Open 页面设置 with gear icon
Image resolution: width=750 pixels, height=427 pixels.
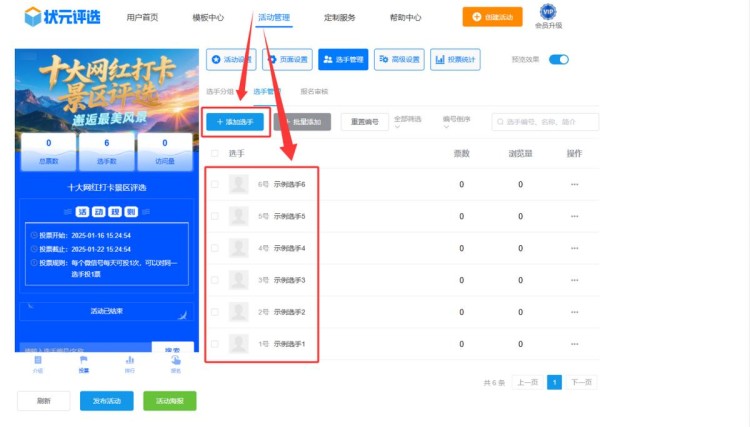[287, 60]
